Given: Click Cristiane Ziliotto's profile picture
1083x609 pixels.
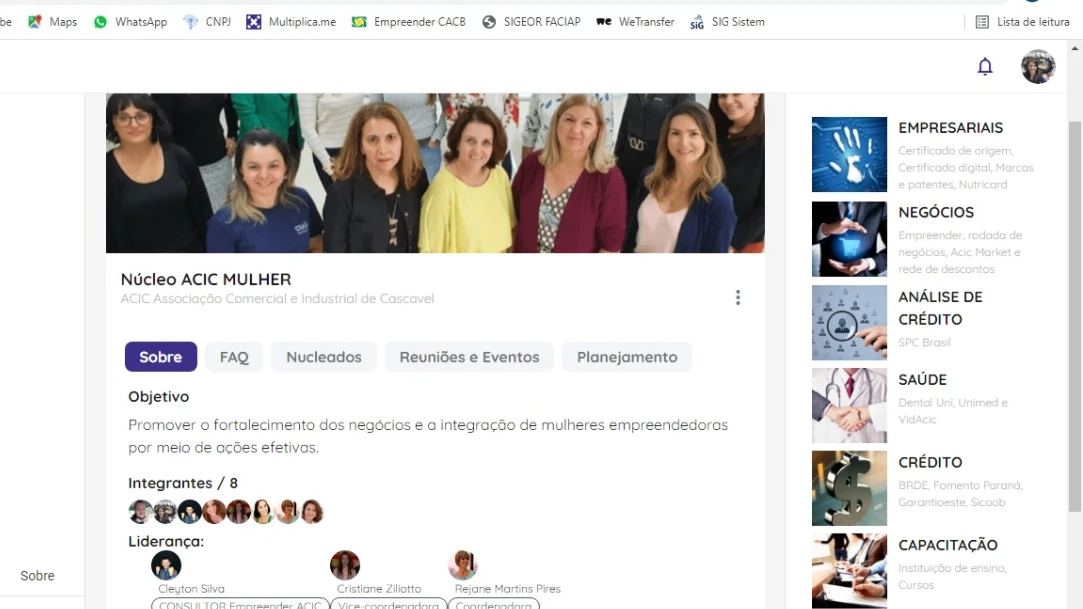Looking at the screenshot, I should (345, 565).
